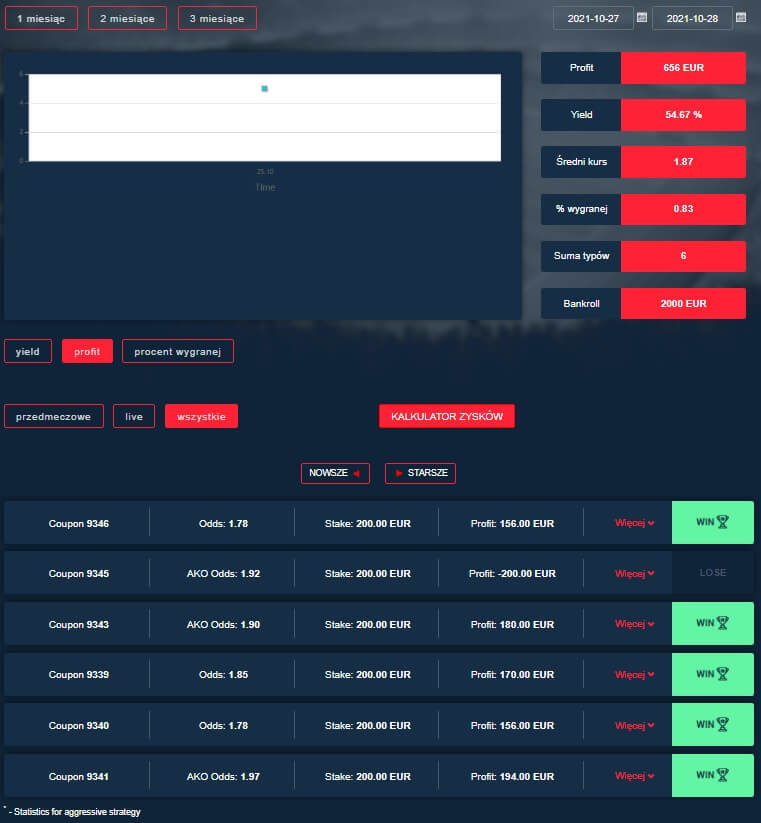Image resolution: width=761 pixels, height=823 pixels.
Task: Filter bets by przedmeczowe
Action: [x=54, y=416]
